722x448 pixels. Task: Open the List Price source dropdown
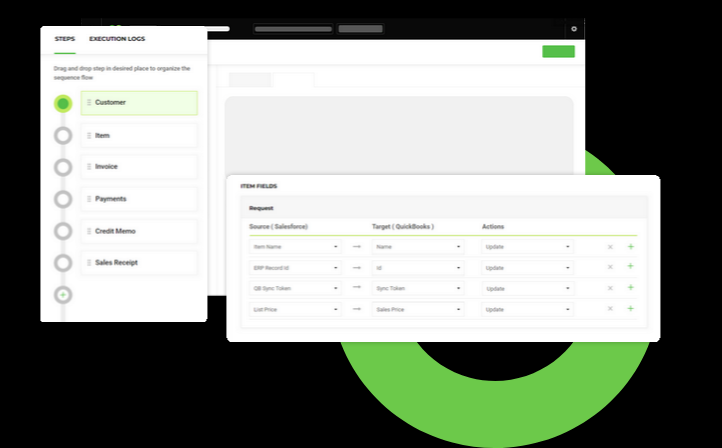[x=295, y=309]
